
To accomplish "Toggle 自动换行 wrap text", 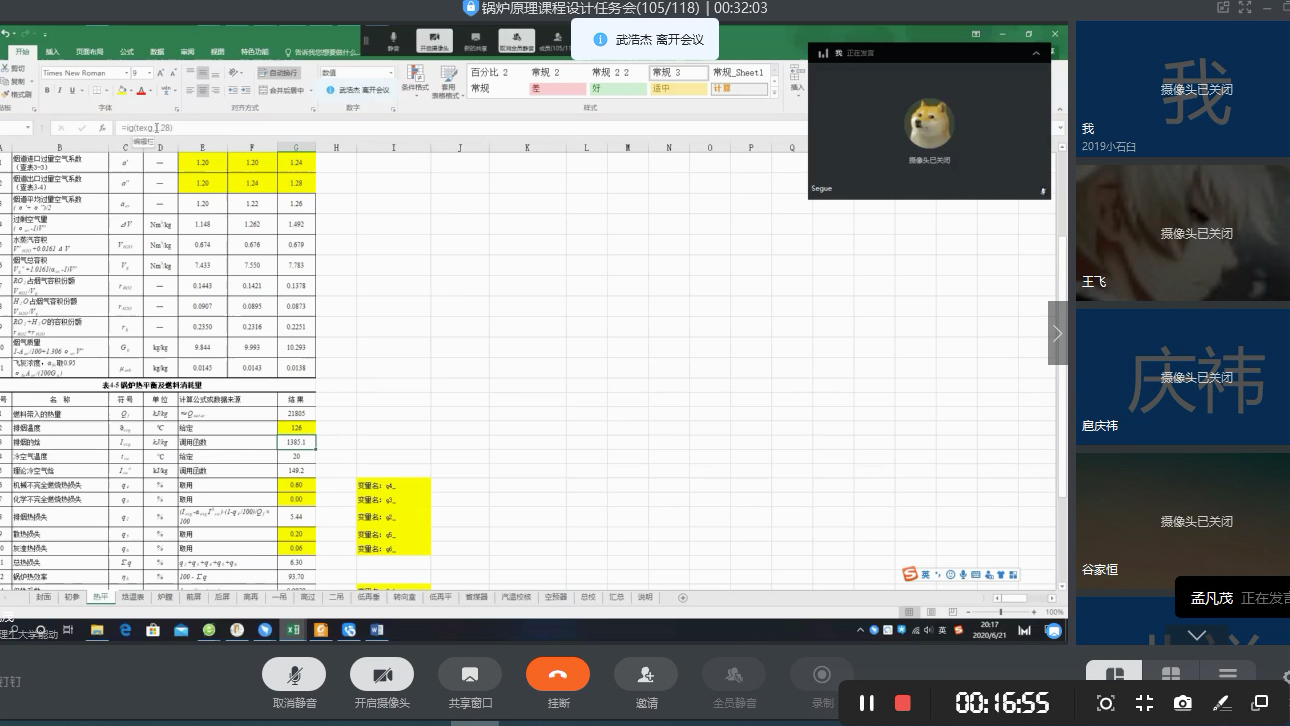I will click(277, 73).
